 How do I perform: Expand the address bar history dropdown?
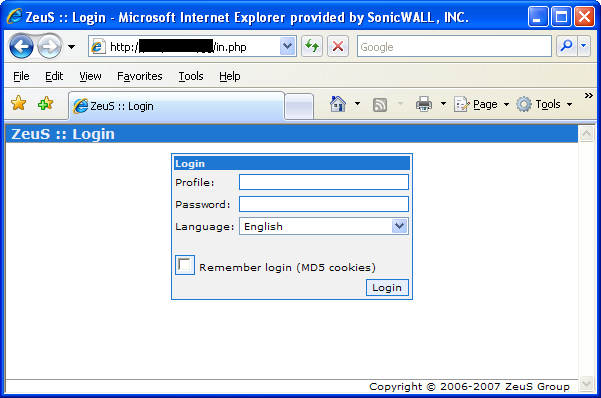(287, 46)
